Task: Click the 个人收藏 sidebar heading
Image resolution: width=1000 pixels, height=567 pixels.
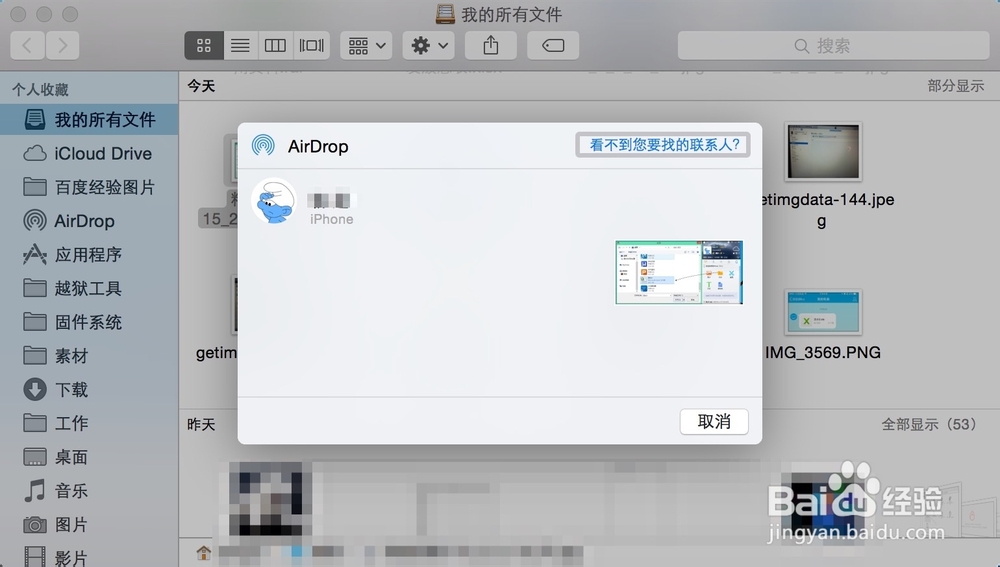Action: click(x=40, y=89)
